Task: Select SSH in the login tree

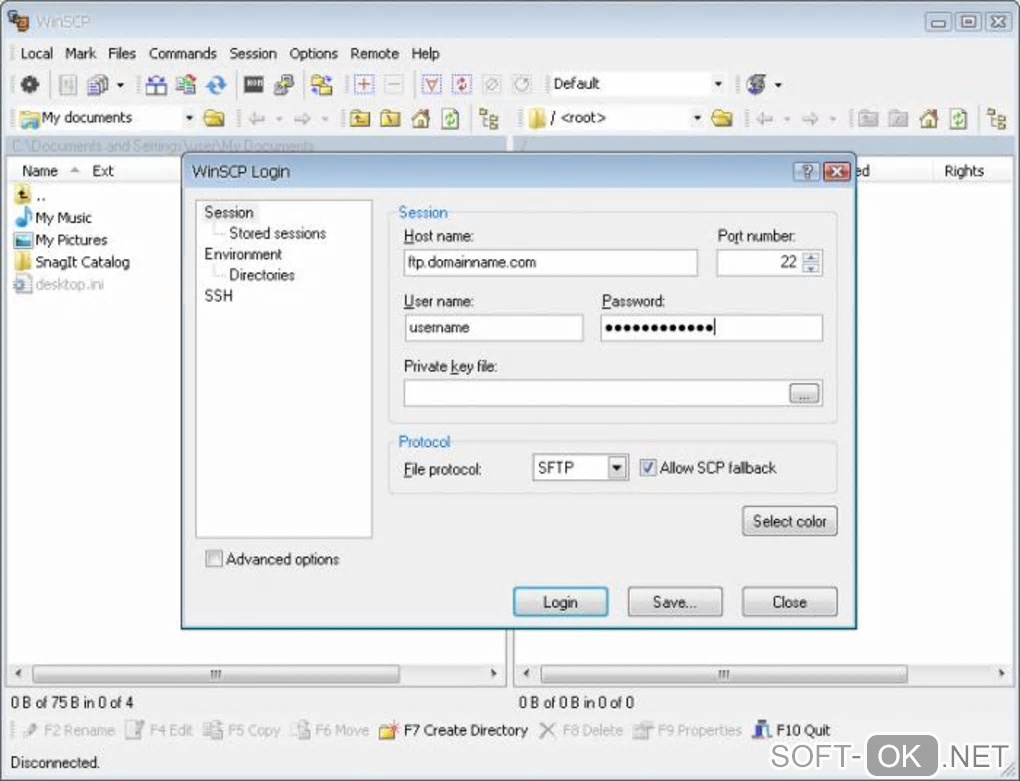Action: click(x=219, y=295)
